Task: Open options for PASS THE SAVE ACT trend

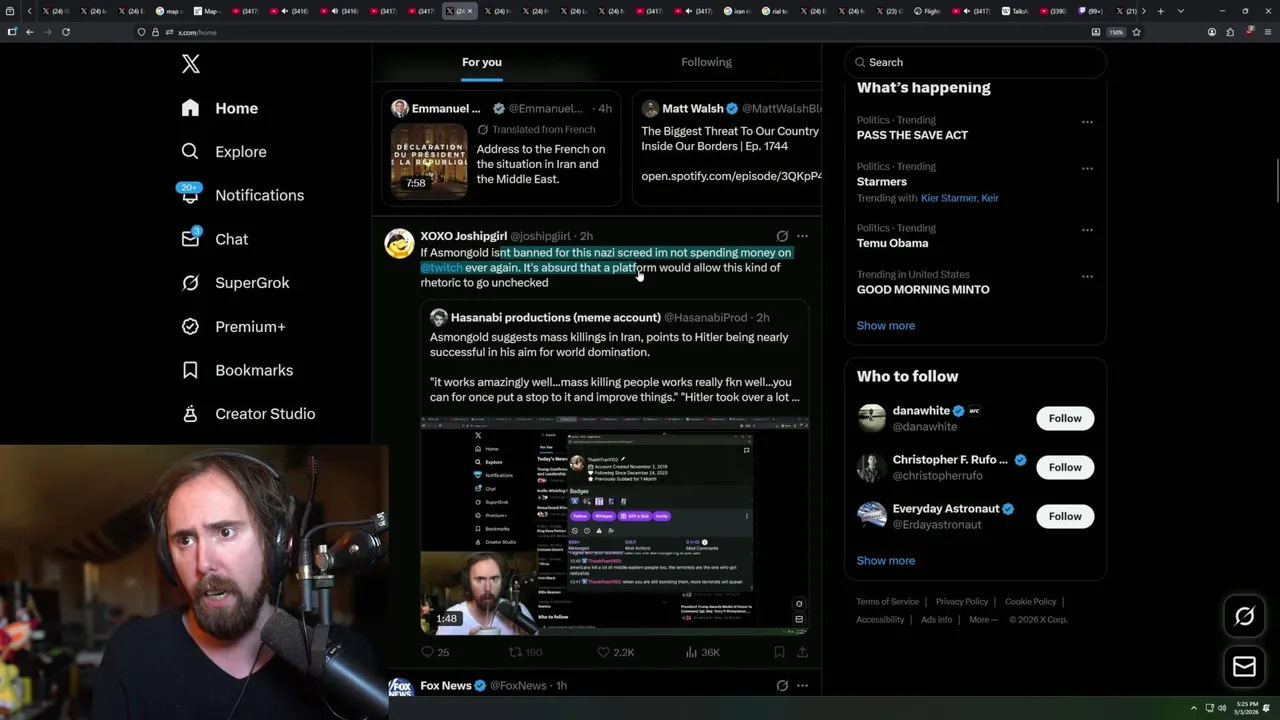Action: (x=1087, y=122)
